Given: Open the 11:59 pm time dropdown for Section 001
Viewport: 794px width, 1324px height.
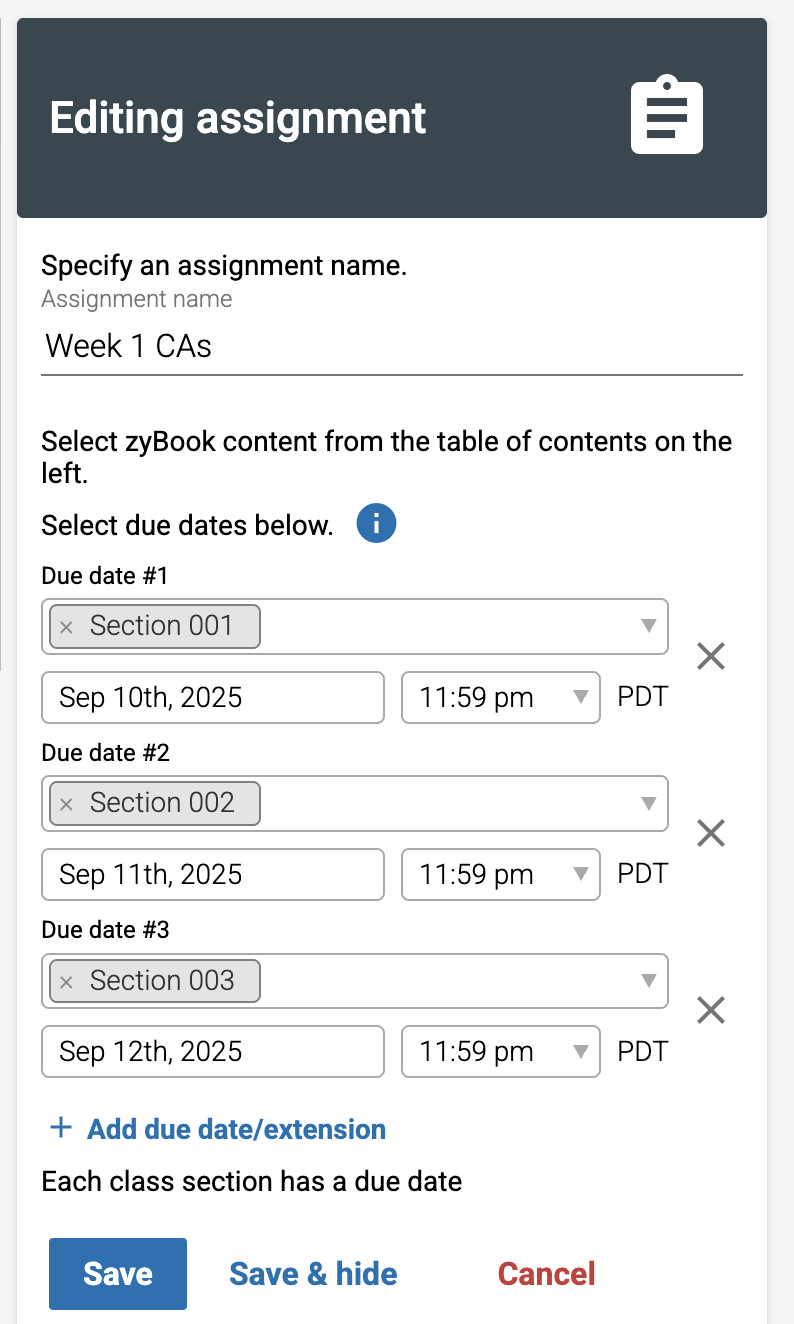Looking at the screenshot, I should [501, 697].
